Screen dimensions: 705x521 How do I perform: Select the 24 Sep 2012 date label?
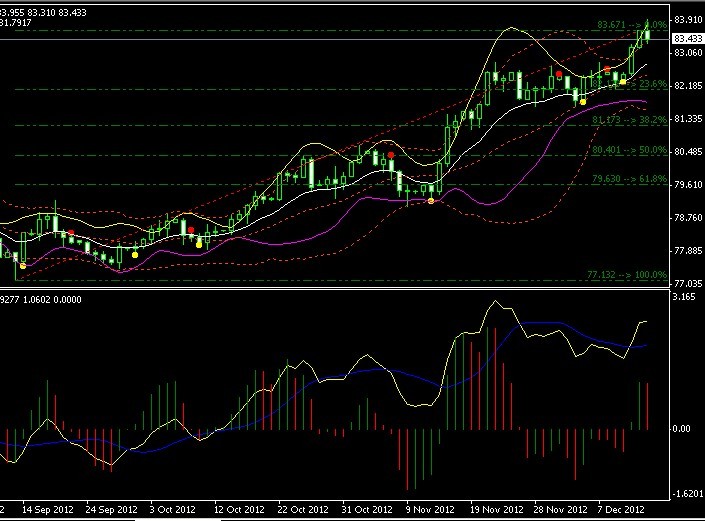[x=112, y=509]
